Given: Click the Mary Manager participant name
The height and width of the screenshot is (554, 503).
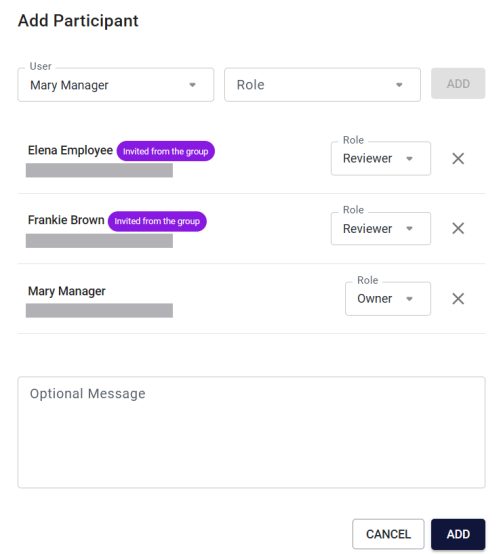Looking at the screenshot, I should pos(67,291).
